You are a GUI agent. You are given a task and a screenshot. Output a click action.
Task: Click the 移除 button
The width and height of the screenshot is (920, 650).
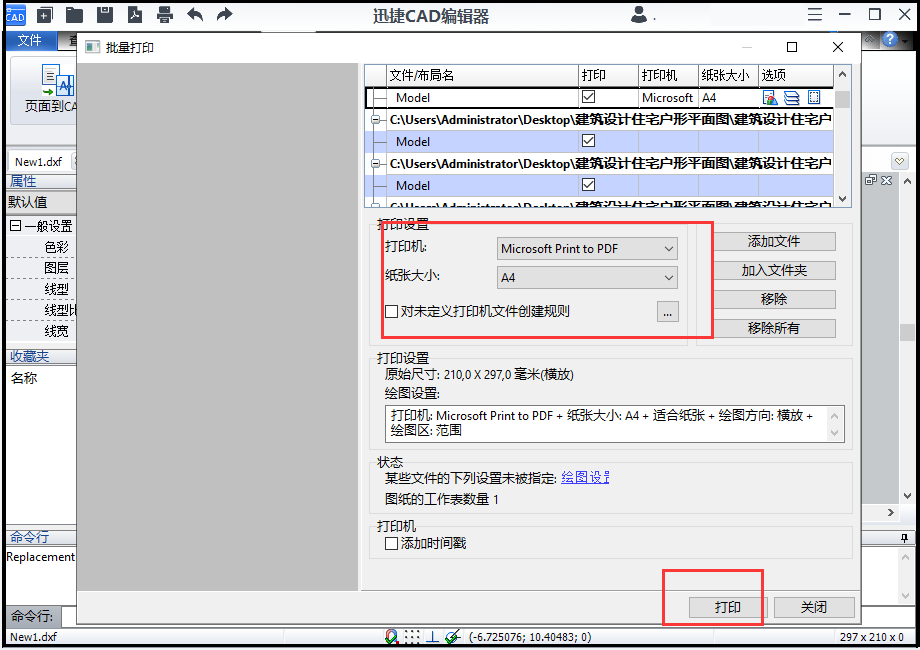(774, 299)
